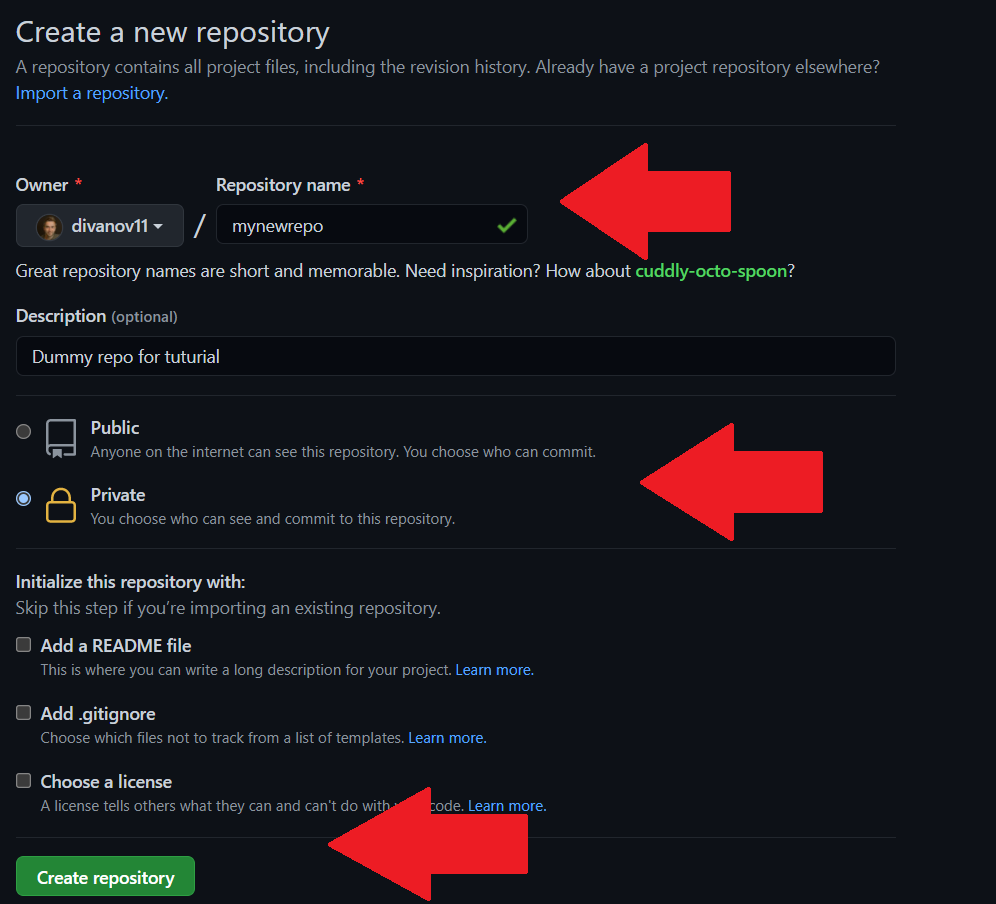Open the Owner dropdown for divanov11
The width and height of the screenshot is (996, 904).
[100, 226]
